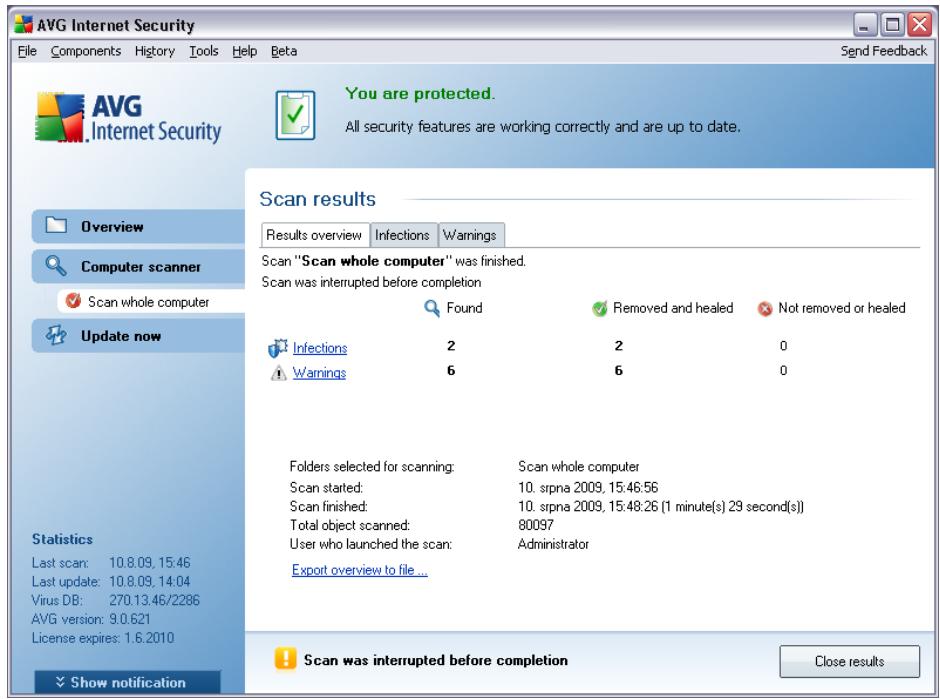Screen dimensions: 940x699
Task: Click the Infections removed and healed count 2
Action: pos(619,345)
